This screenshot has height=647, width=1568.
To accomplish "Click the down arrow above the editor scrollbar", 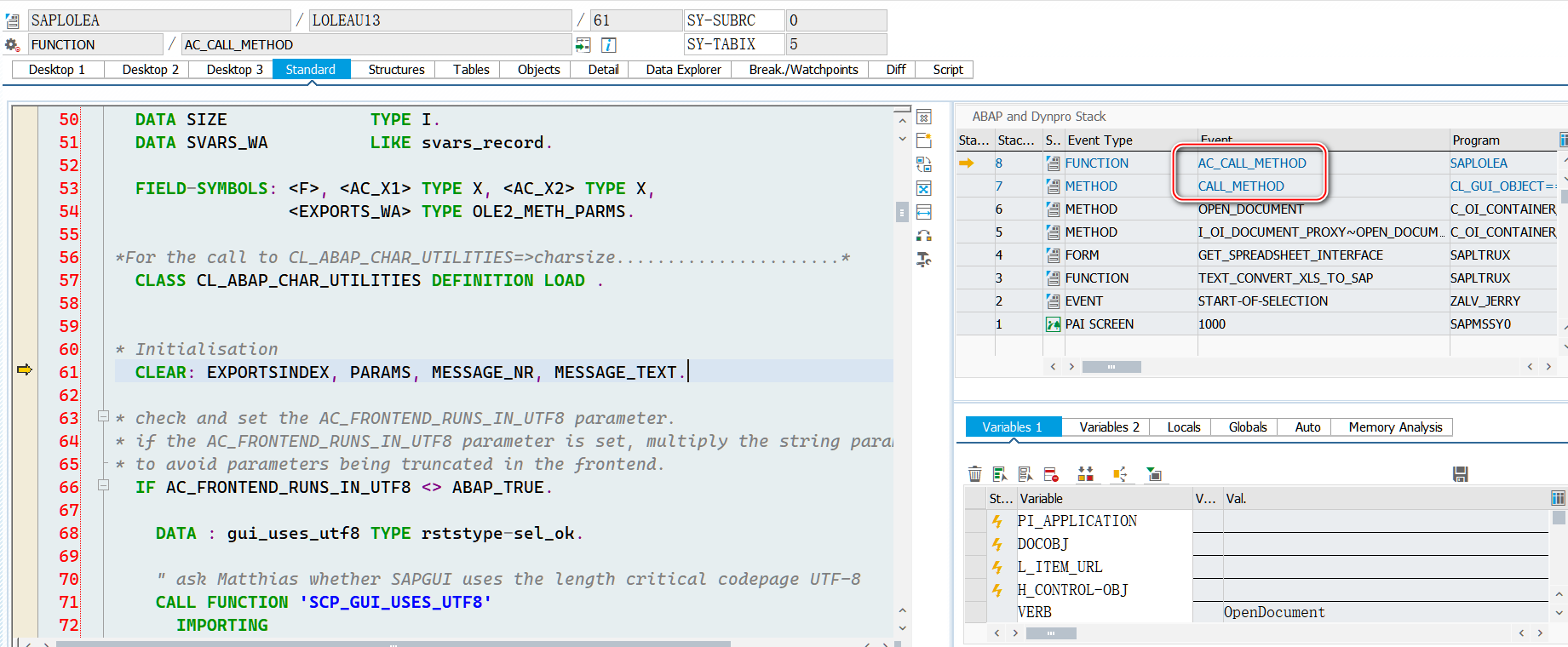I will [902, 139].
